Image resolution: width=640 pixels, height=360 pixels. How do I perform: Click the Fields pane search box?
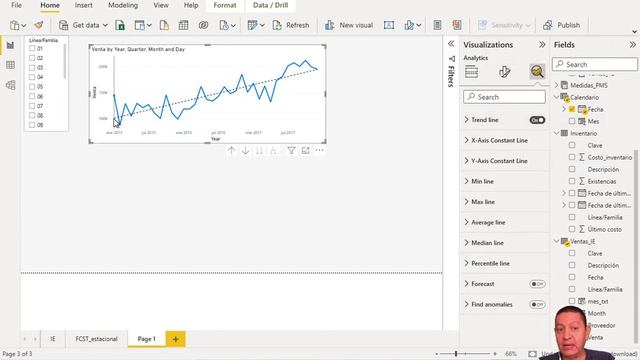click(x=595, y=64)
